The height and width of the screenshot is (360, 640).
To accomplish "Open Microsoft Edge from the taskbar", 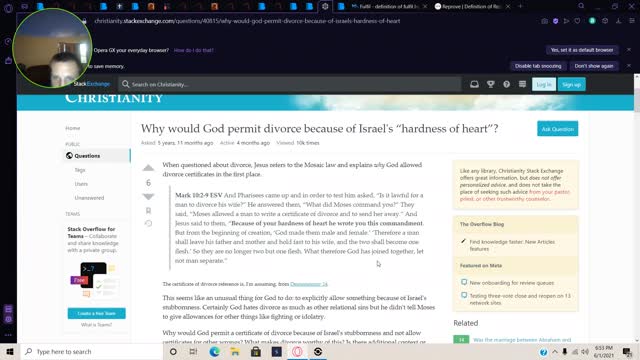I will click(214, 351).
